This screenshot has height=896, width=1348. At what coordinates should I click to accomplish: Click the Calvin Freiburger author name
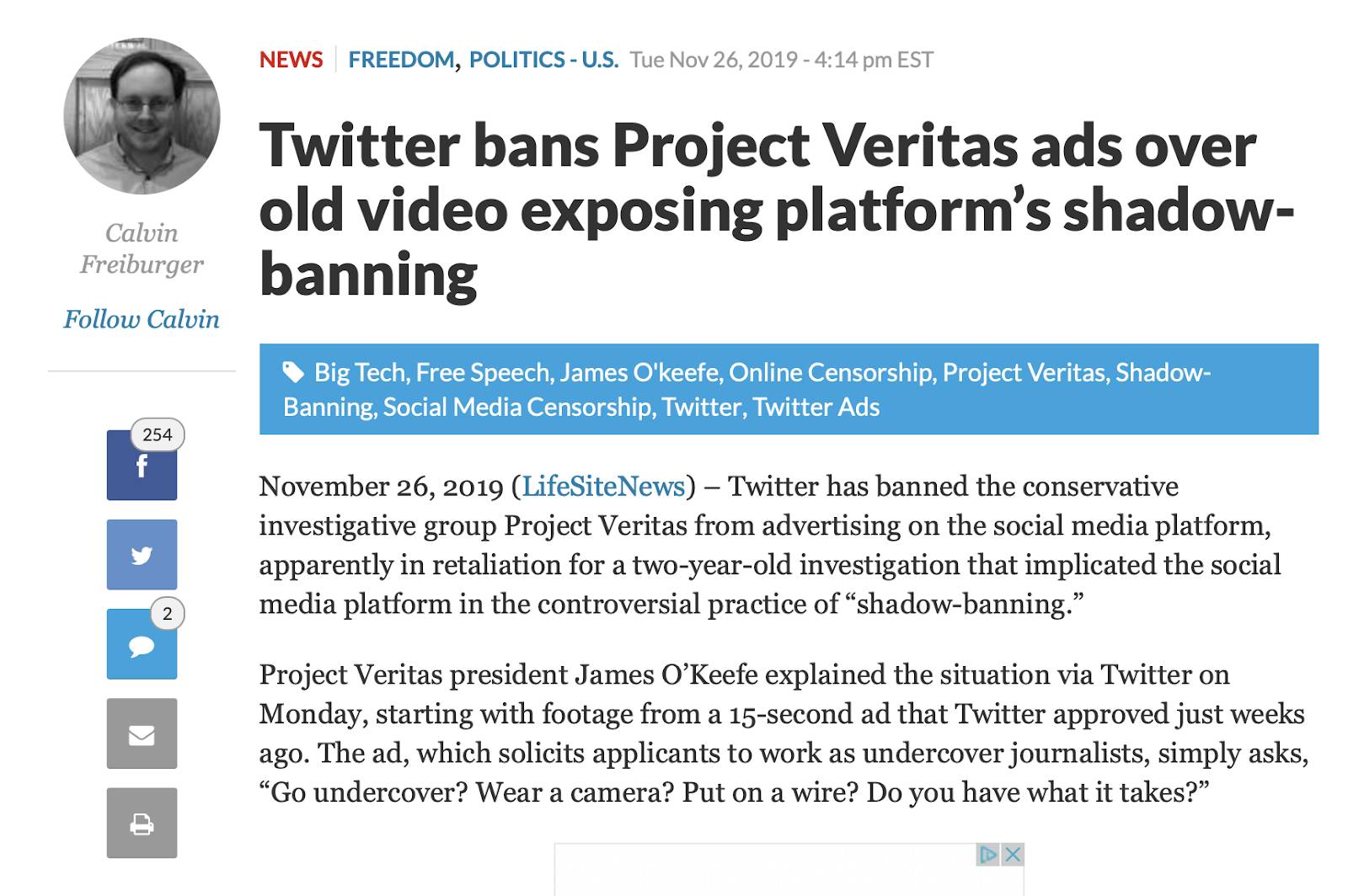142,248
